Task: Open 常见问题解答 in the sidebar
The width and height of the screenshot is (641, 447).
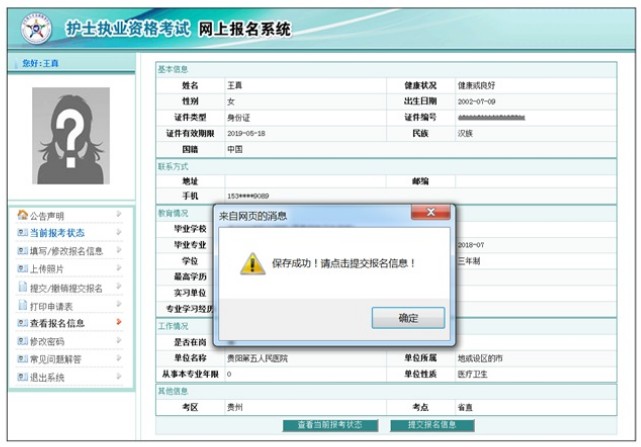Action: coord(55,359)
